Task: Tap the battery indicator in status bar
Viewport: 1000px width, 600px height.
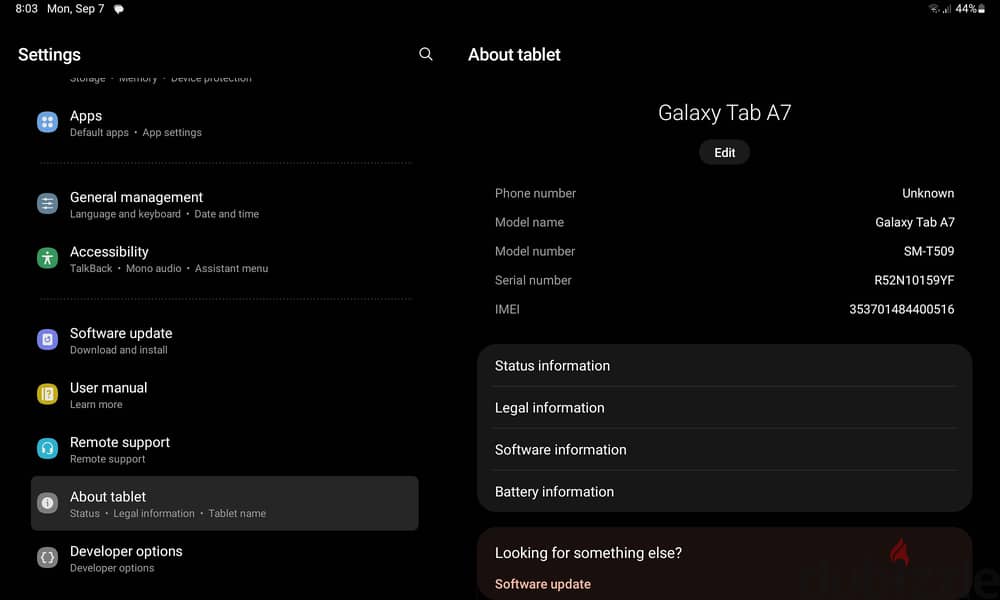Action: click(982, 9)
